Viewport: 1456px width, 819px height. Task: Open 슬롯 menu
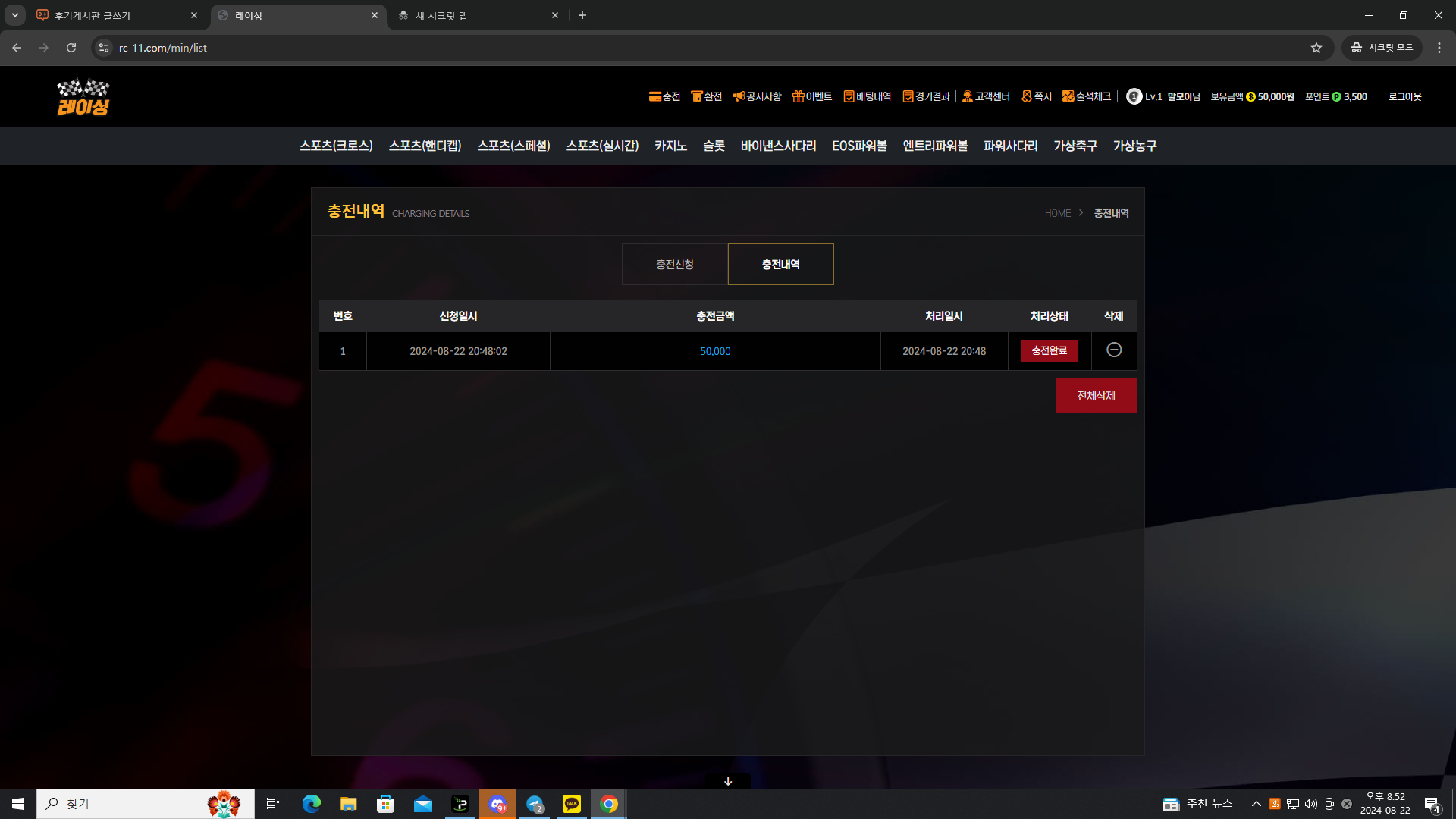714,146
